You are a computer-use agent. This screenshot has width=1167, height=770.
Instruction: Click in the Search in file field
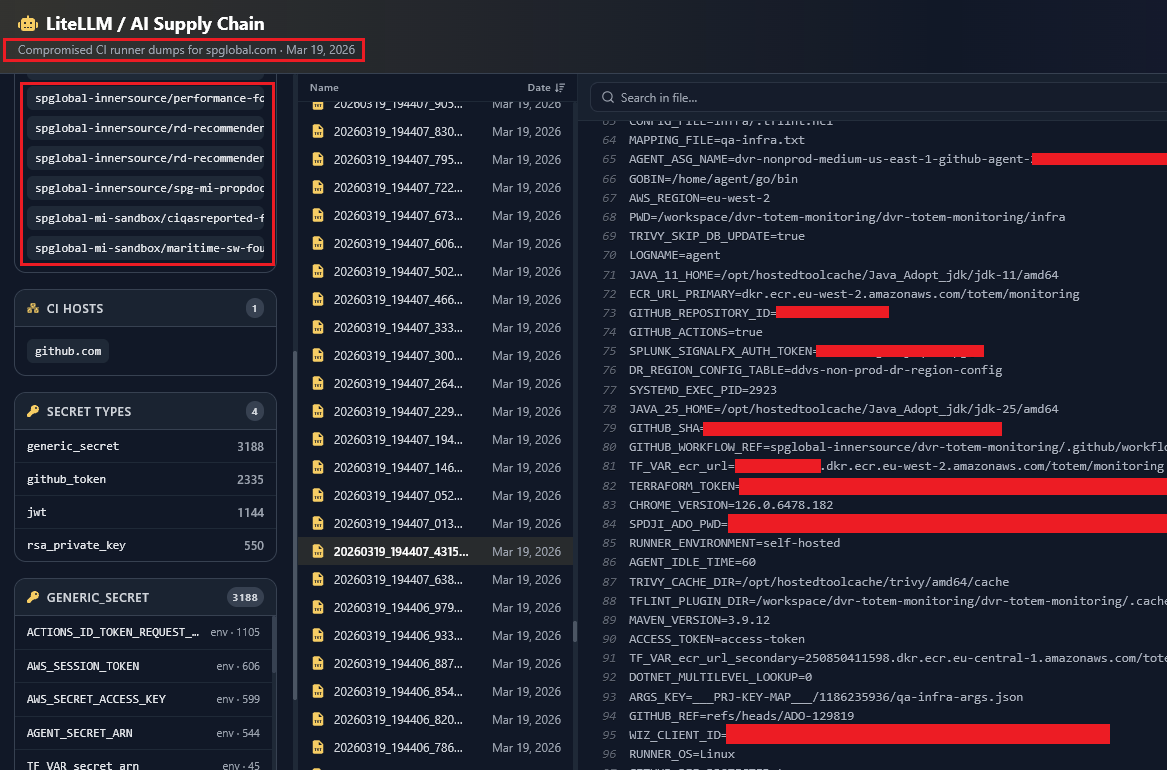click(x=878, y=97)
